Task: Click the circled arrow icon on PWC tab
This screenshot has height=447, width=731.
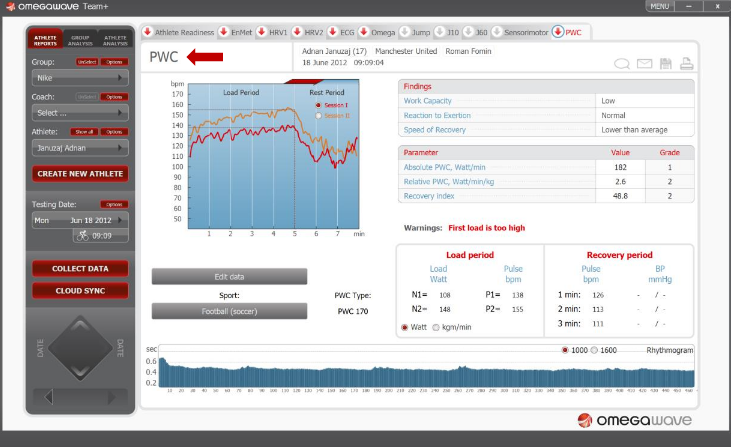Action: coord(558,32)
